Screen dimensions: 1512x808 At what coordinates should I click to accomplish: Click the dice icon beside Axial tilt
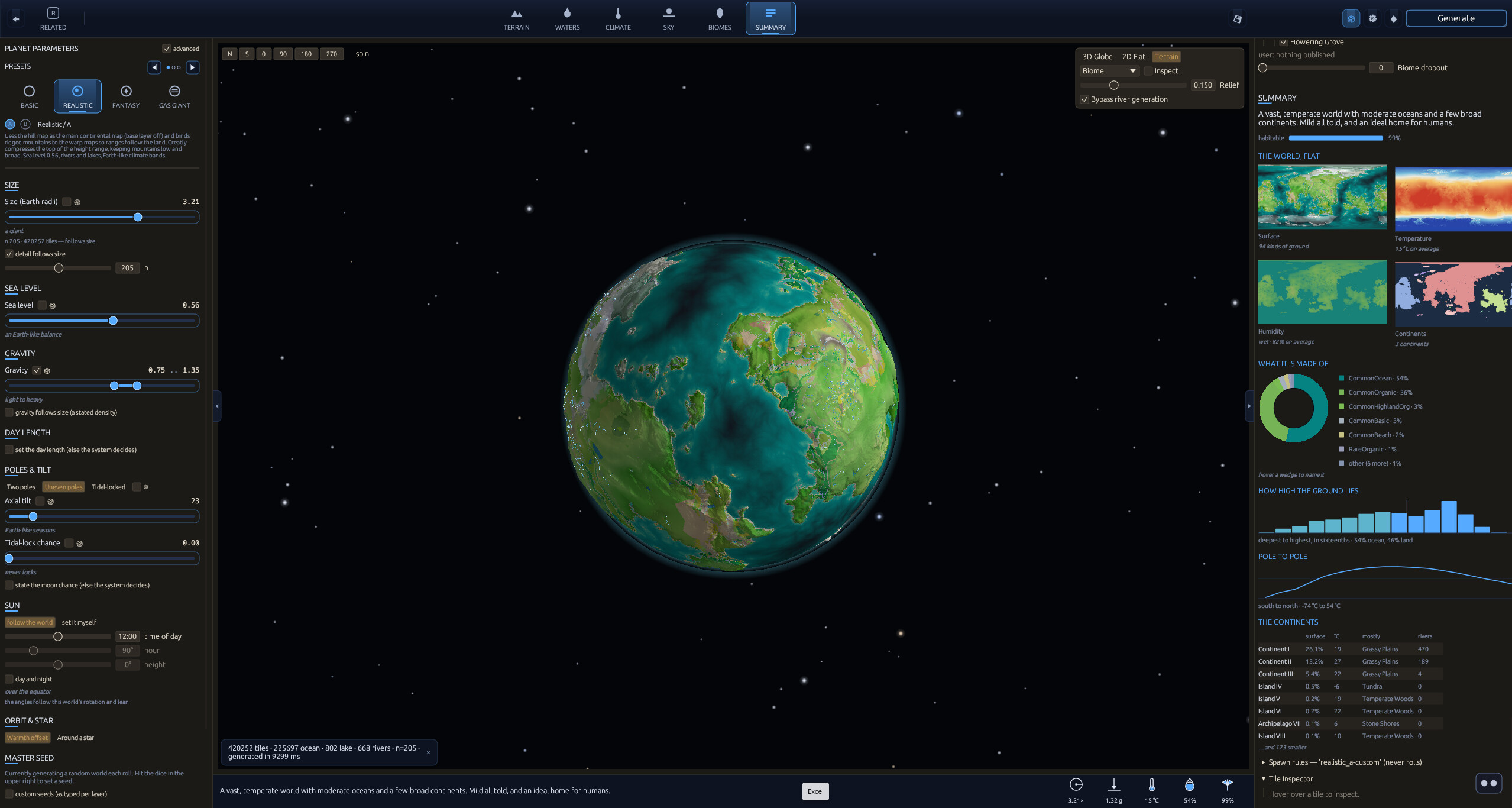tap(51, 502)
